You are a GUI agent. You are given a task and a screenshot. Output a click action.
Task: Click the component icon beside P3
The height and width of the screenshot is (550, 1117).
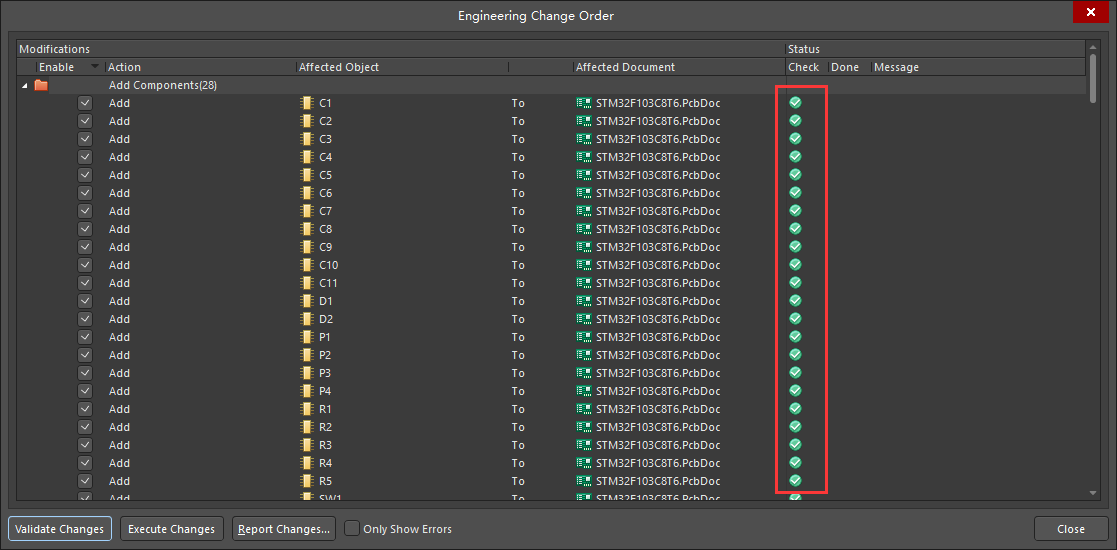(x=307, y=373)
